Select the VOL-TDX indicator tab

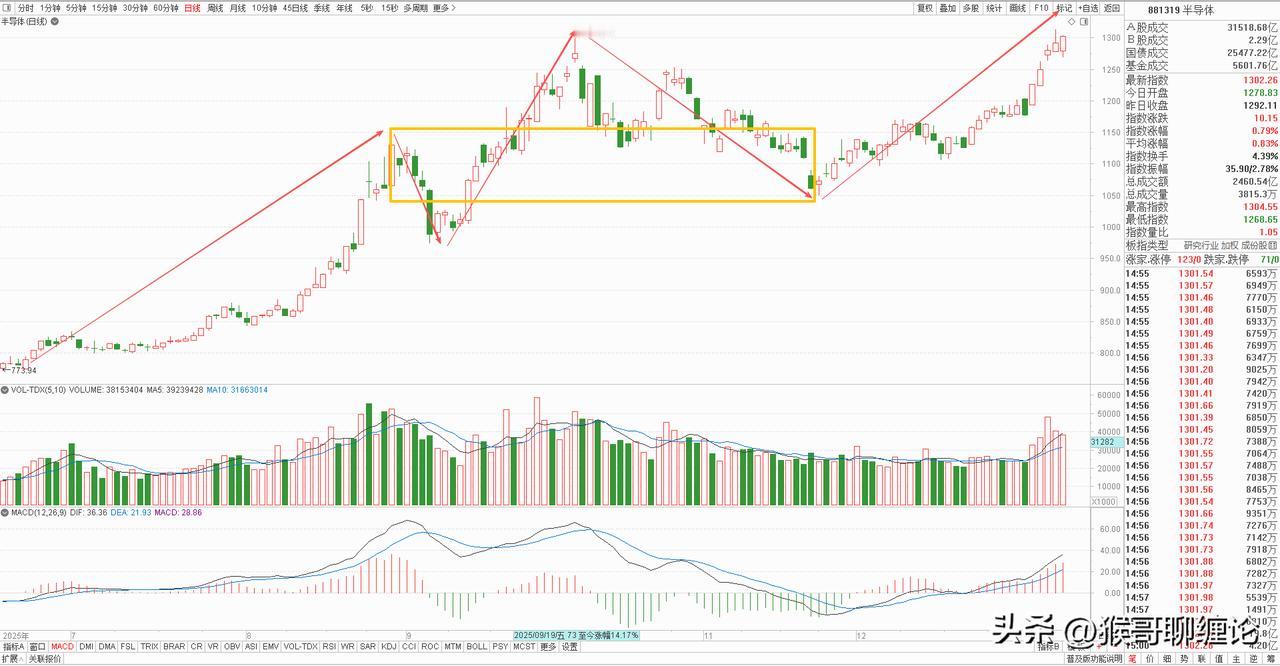point(301,646)
